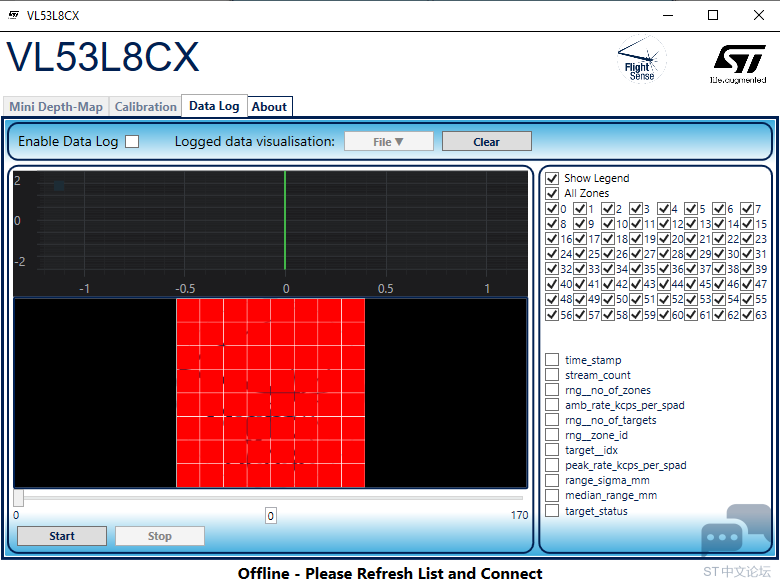Click the slider maximum value 170

pos(519,515)
